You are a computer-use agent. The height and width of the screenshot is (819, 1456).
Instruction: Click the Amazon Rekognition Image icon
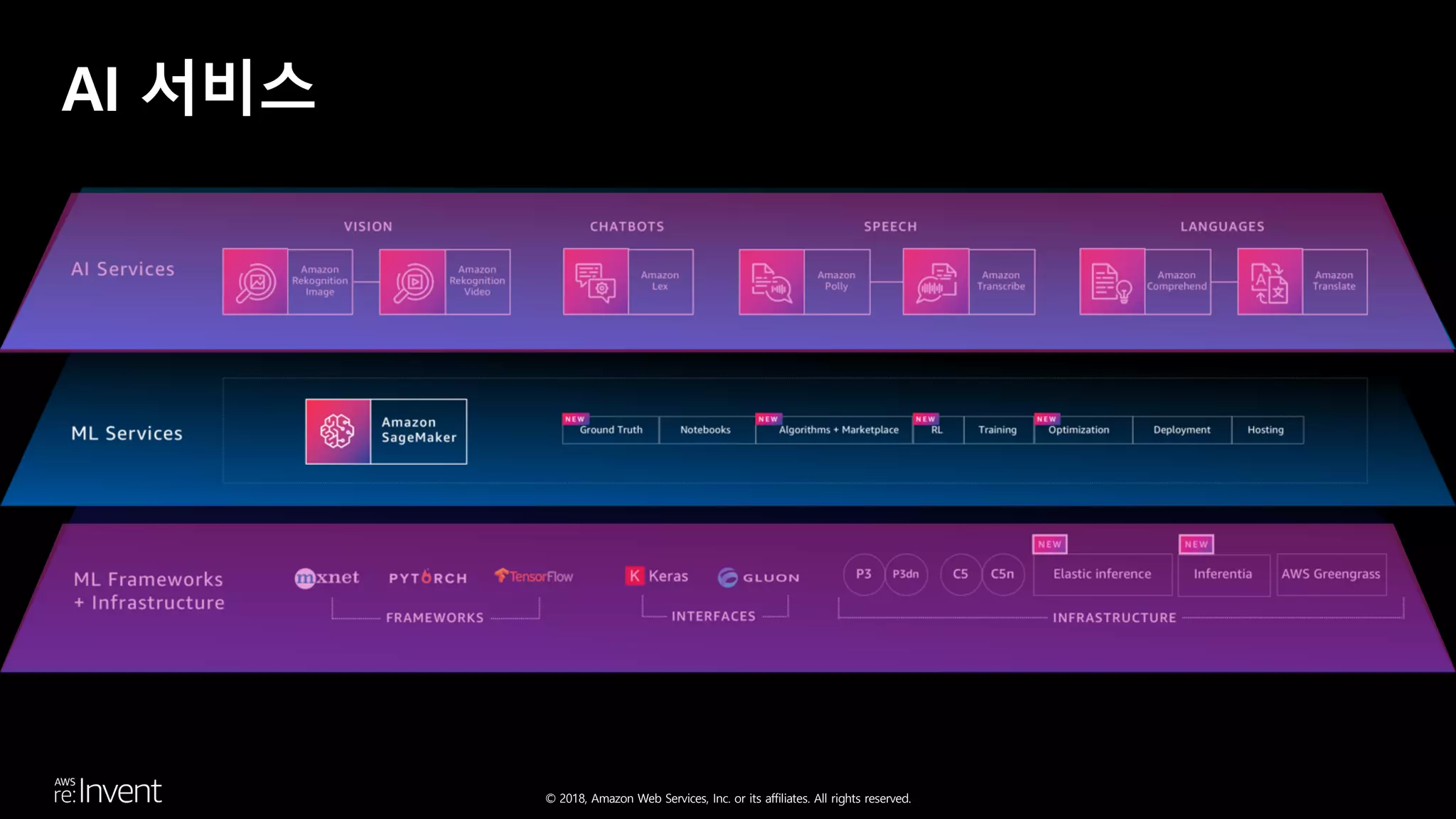[255, 282]
